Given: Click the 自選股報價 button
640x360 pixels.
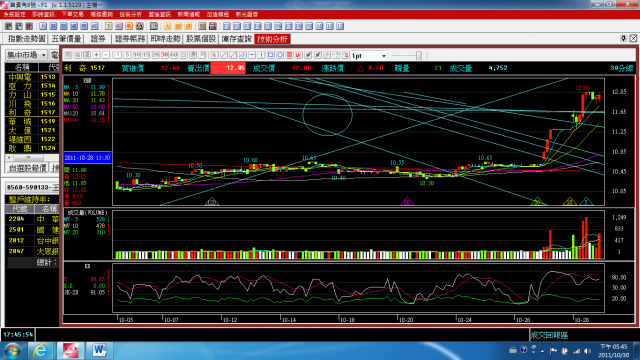Looking at the screenshot, I should pos(27,168).
